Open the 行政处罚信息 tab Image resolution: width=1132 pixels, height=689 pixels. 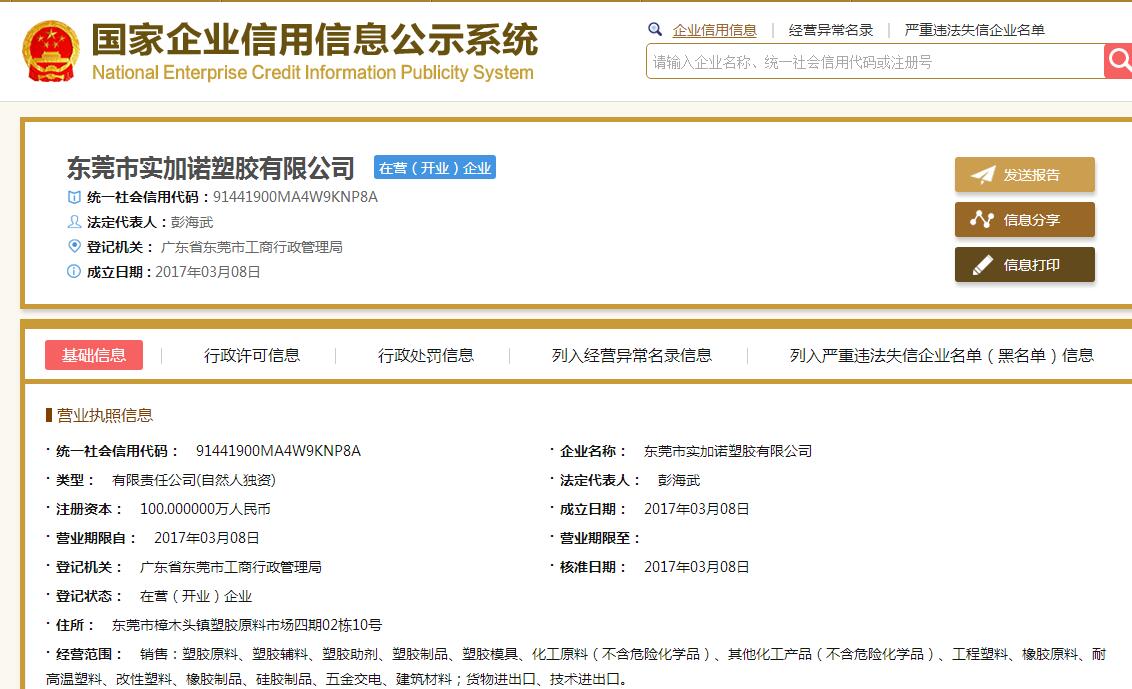(426, 355)
